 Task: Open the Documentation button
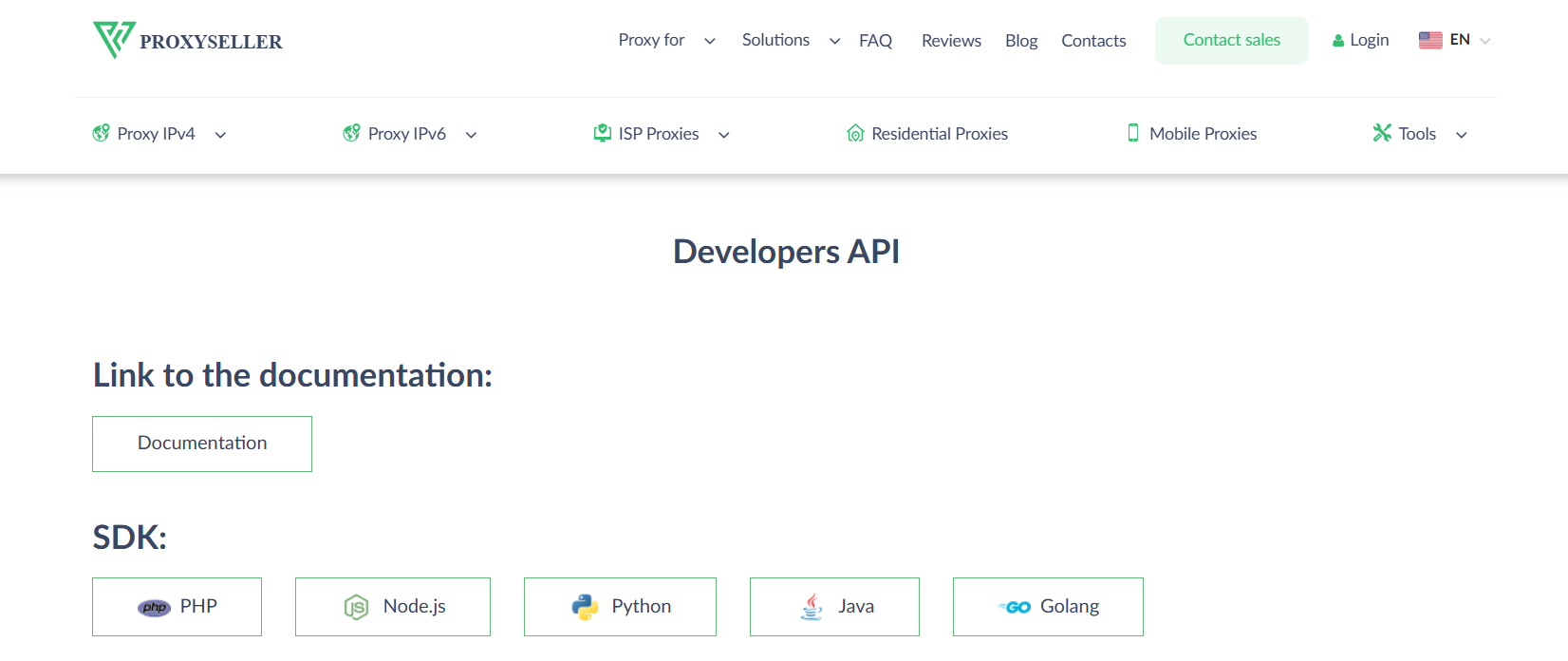coord(202,444)
